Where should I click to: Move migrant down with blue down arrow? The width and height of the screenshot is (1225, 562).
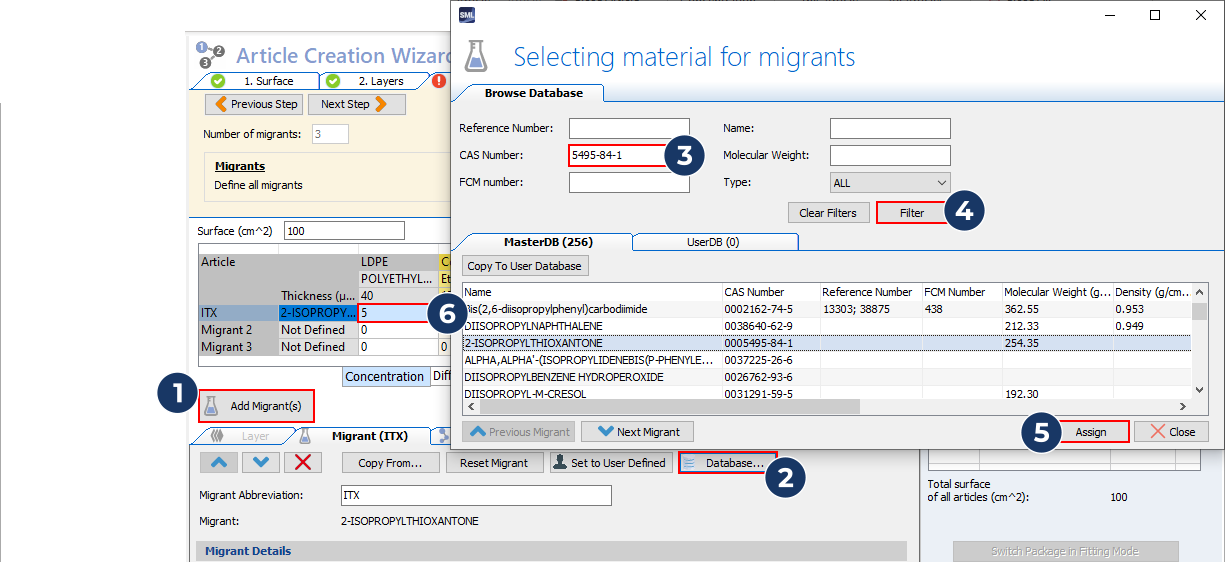[260, 462]
